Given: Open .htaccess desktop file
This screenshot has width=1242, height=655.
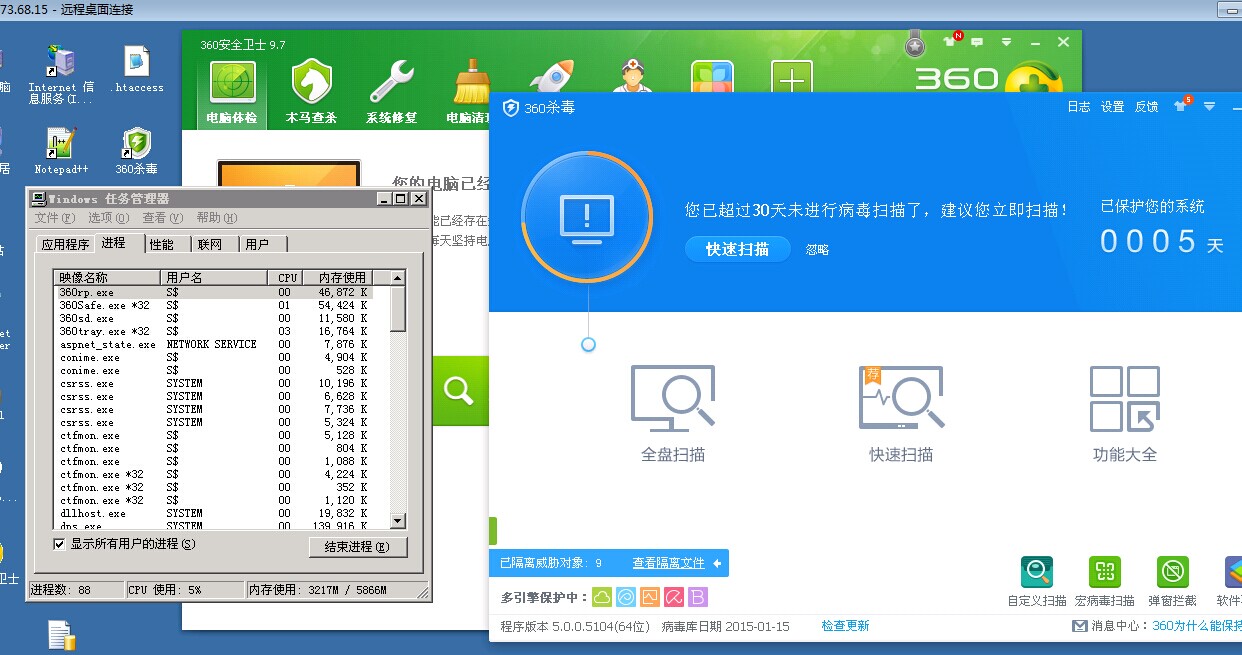Looking at the screenshot, I should click(137, 69).
